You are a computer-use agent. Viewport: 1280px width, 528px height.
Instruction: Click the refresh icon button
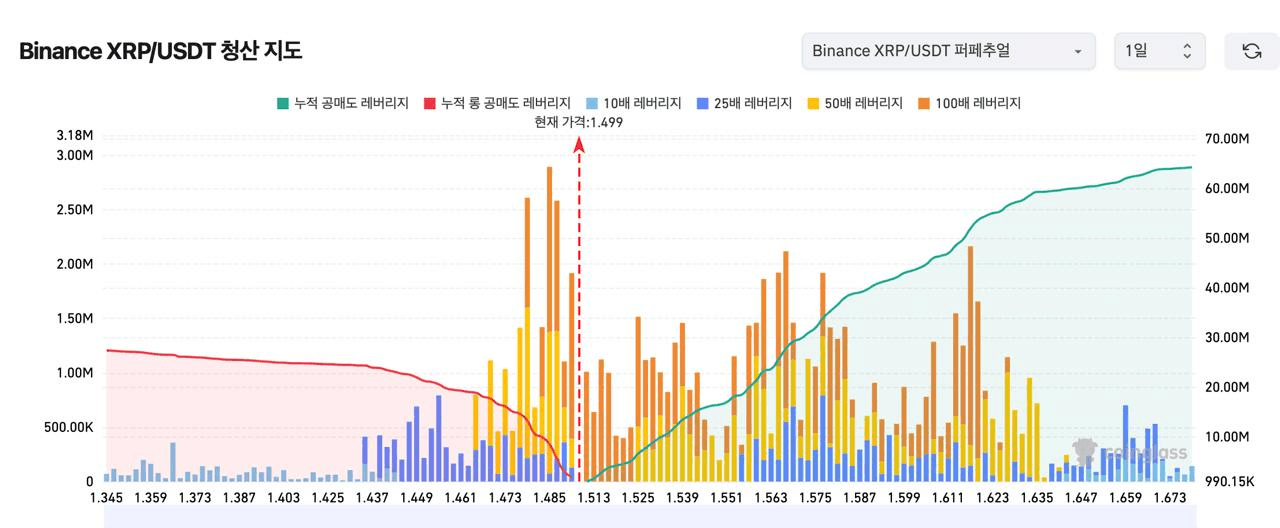point(1251,51)
